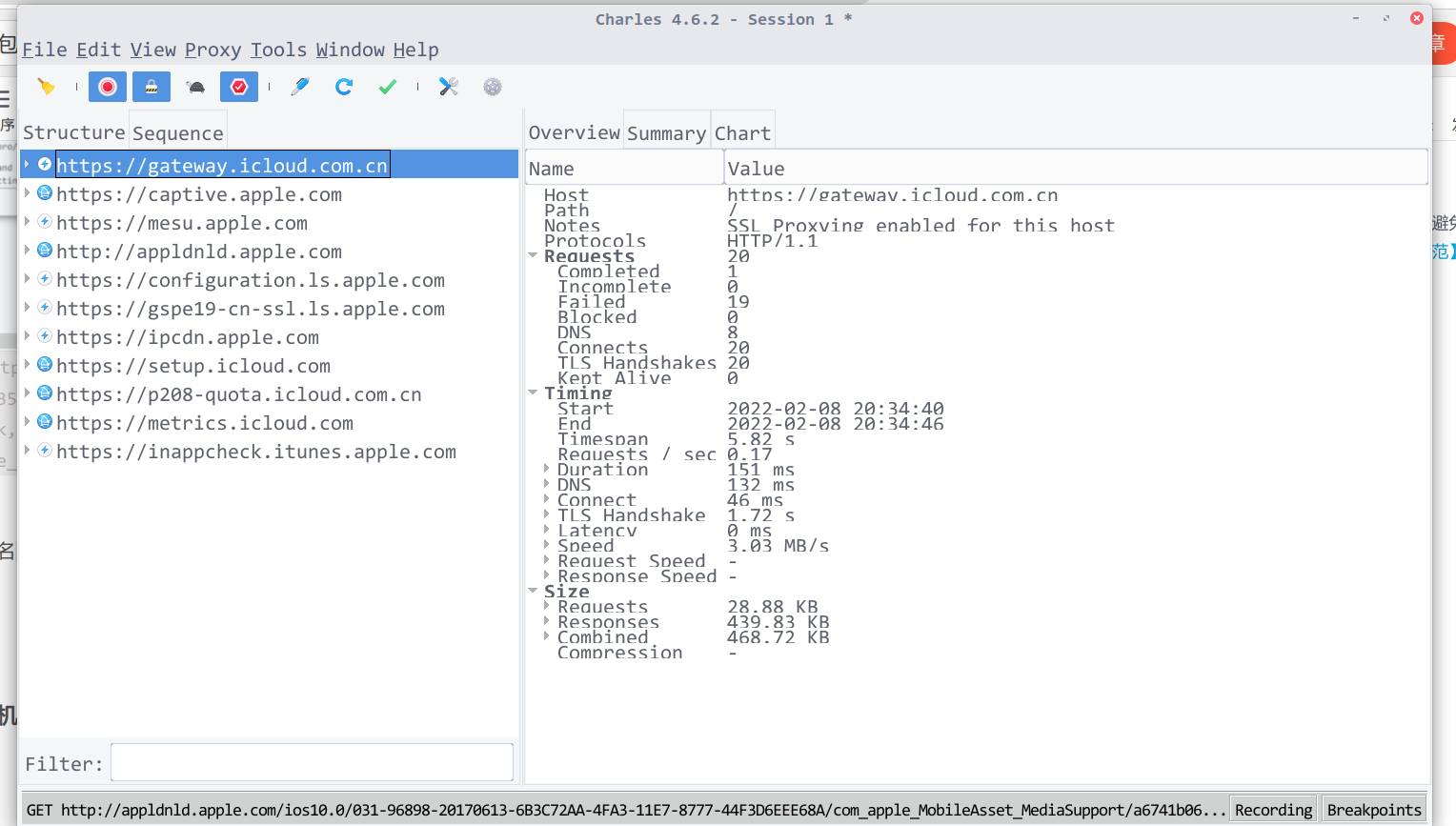Expand the gspe19-cn-ssl.ls.apple.com node
Viewport: 1456px width, 826px height.
pos(27,308)
